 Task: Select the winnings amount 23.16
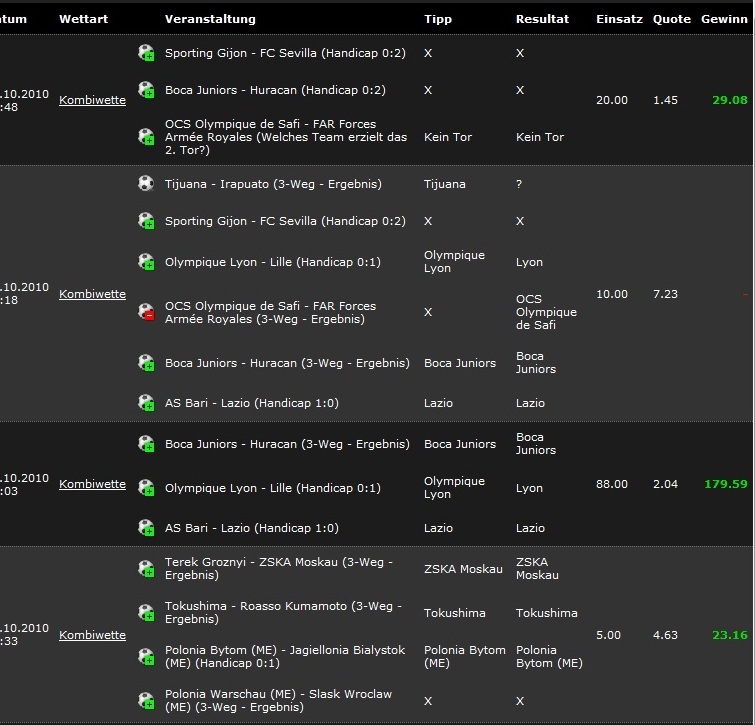point(730,635)
